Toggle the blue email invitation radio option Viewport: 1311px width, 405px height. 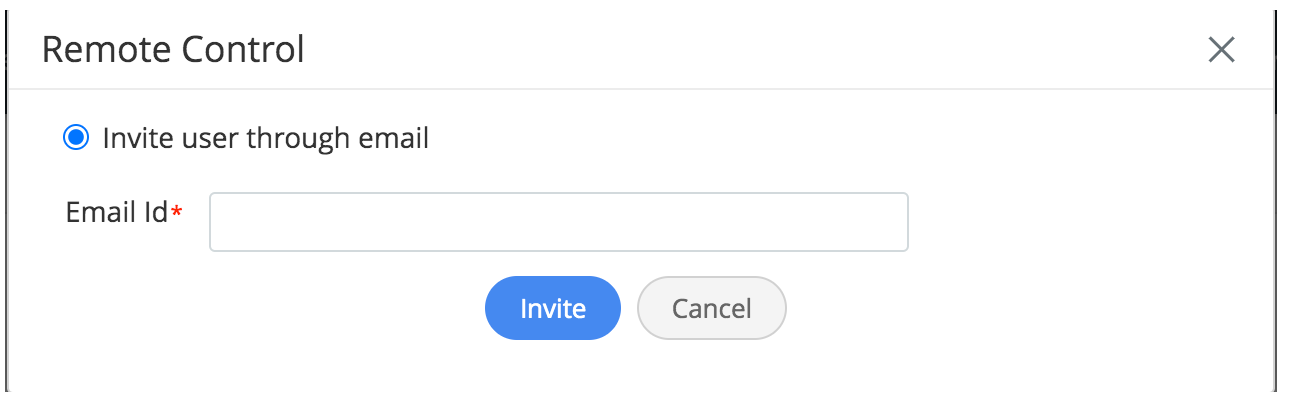click(76, 138)
